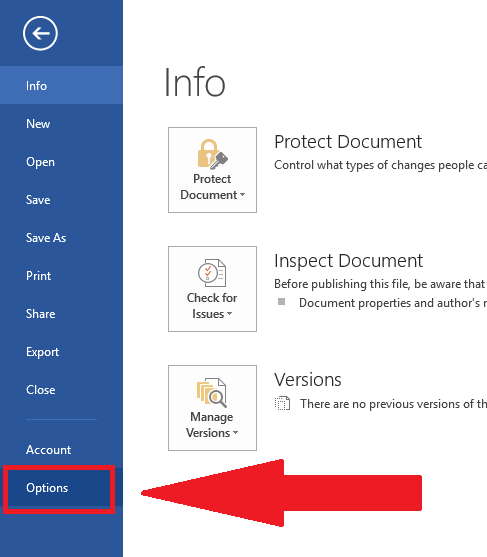The image size is (487, 557).
Task: Click 'Before publishing this file' description text
Action: [x=380, y=284]
